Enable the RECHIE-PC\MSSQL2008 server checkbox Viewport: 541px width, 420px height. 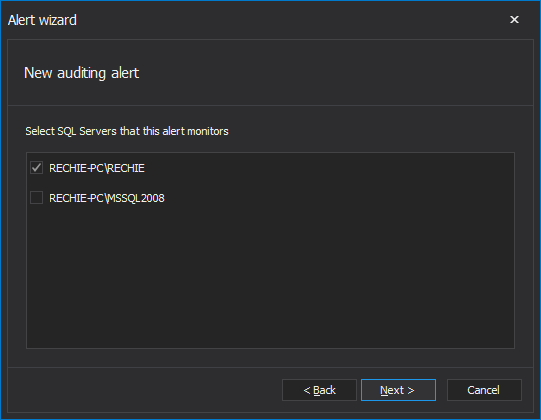[36, 198]
